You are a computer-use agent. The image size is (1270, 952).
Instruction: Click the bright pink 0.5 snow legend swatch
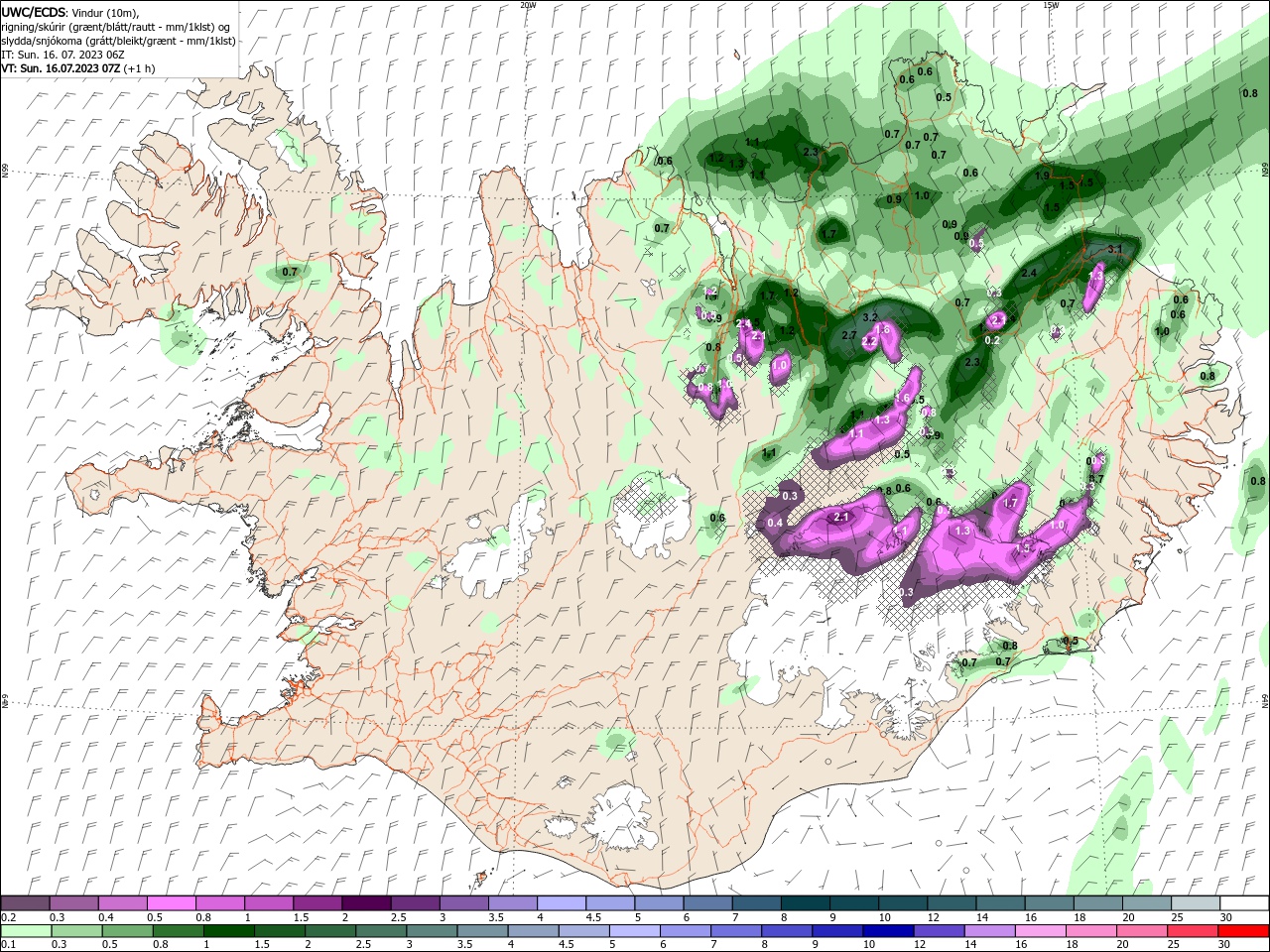[171, 903]
